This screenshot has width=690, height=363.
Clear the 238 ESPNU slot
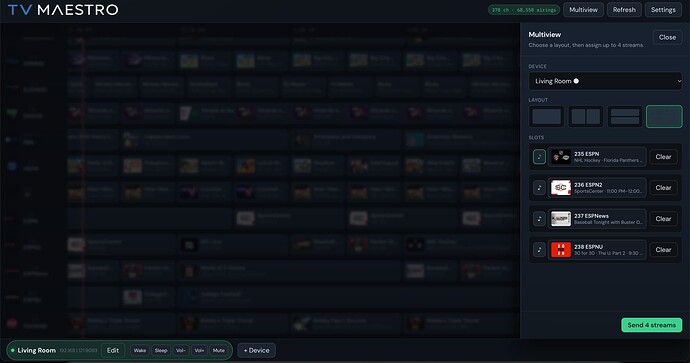point(663,249)
